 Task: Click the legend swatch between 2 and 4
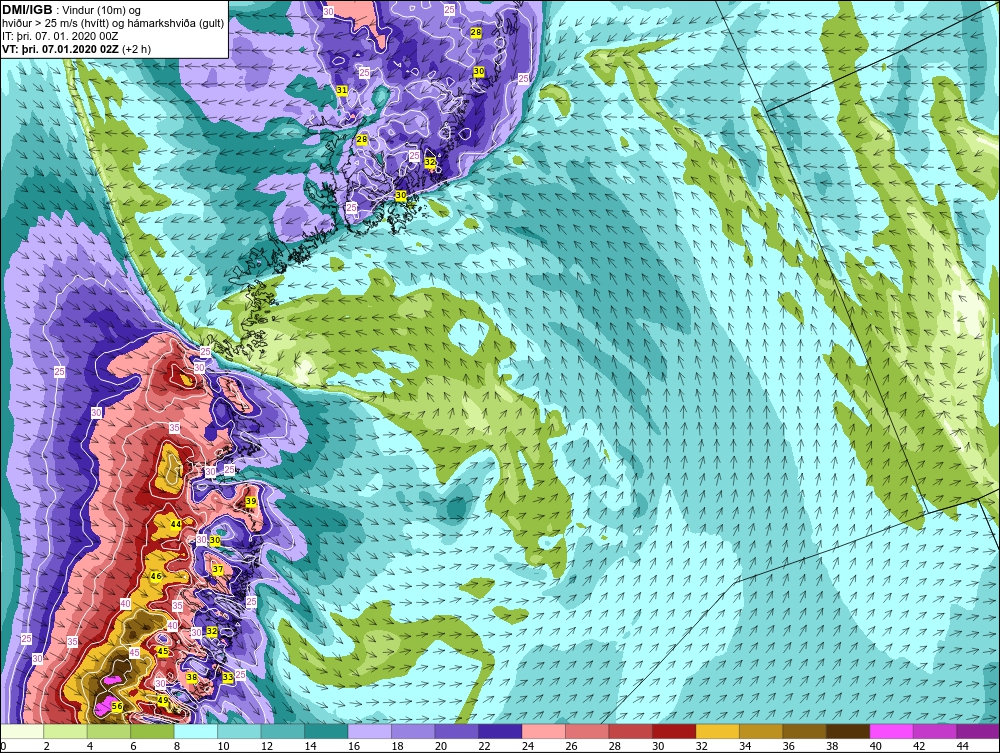tap(66, 731)
